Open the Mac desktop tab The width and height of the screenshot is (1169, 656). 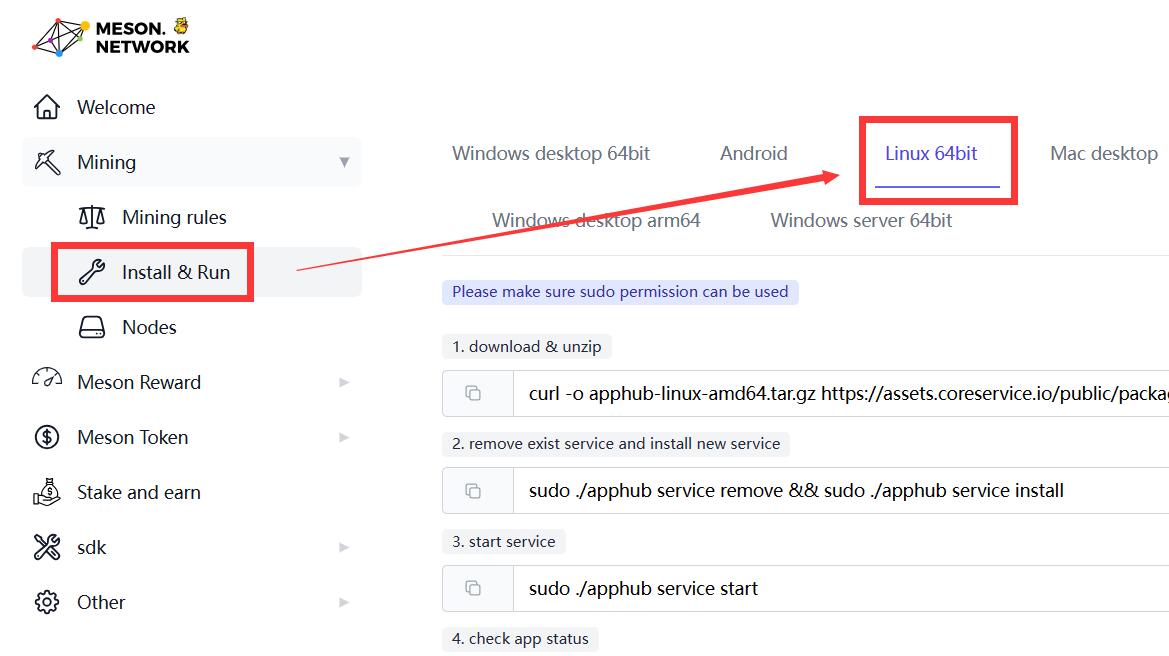1104,154
